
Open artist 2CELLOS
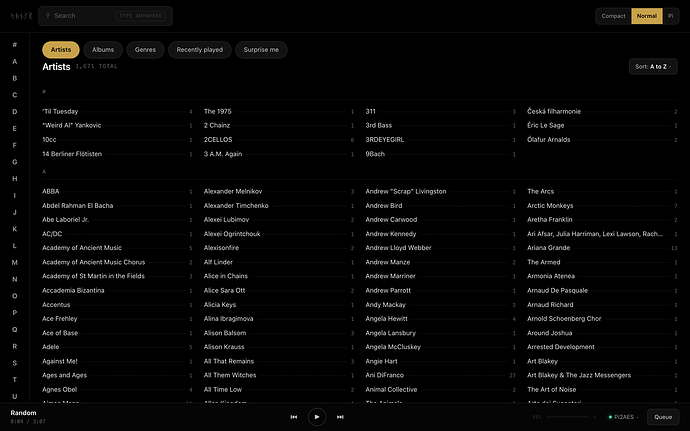pos(279,140)
